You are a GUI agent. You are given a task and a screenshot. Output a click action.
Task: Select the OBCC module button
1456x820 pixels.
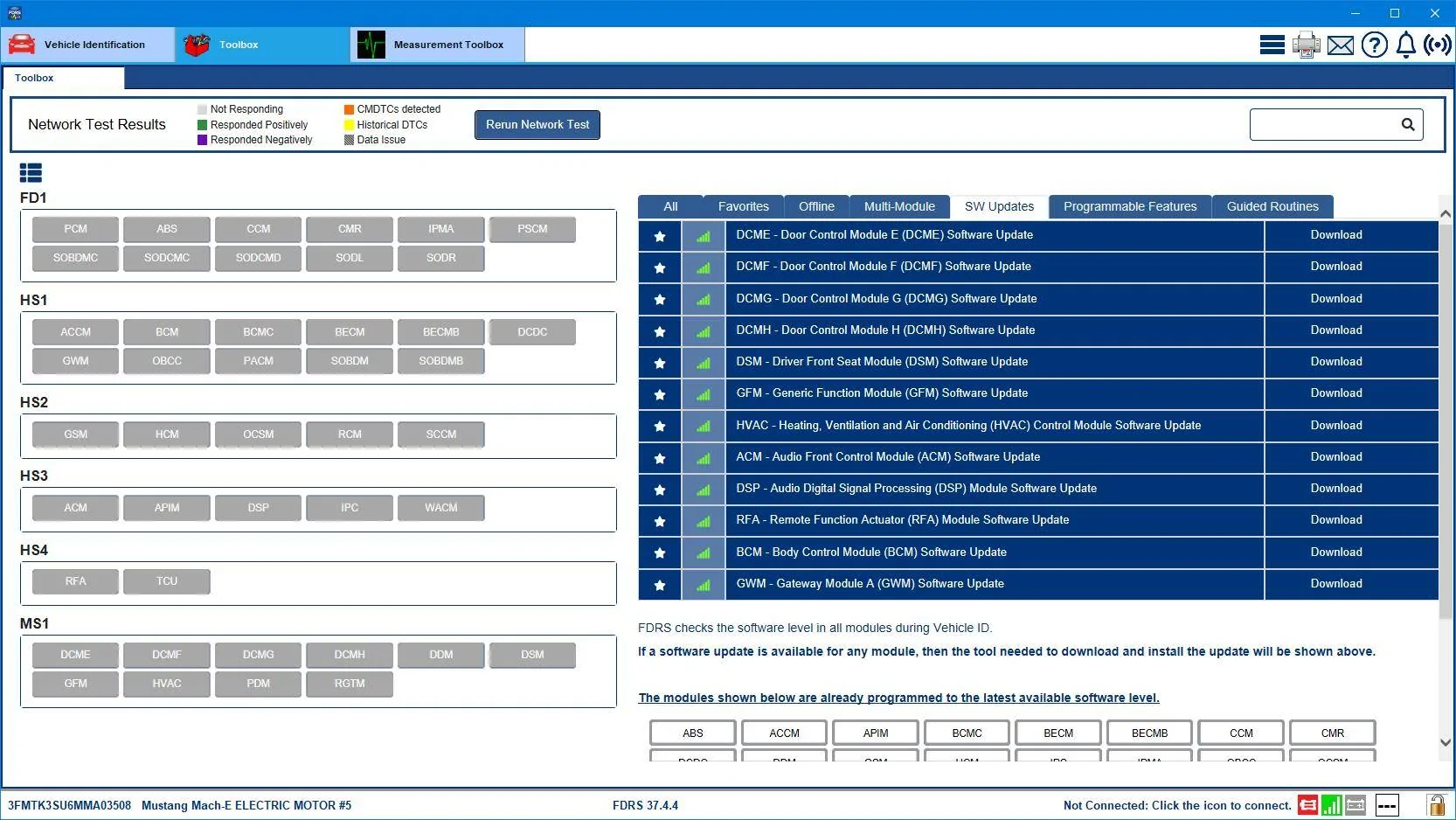(167, 361)
